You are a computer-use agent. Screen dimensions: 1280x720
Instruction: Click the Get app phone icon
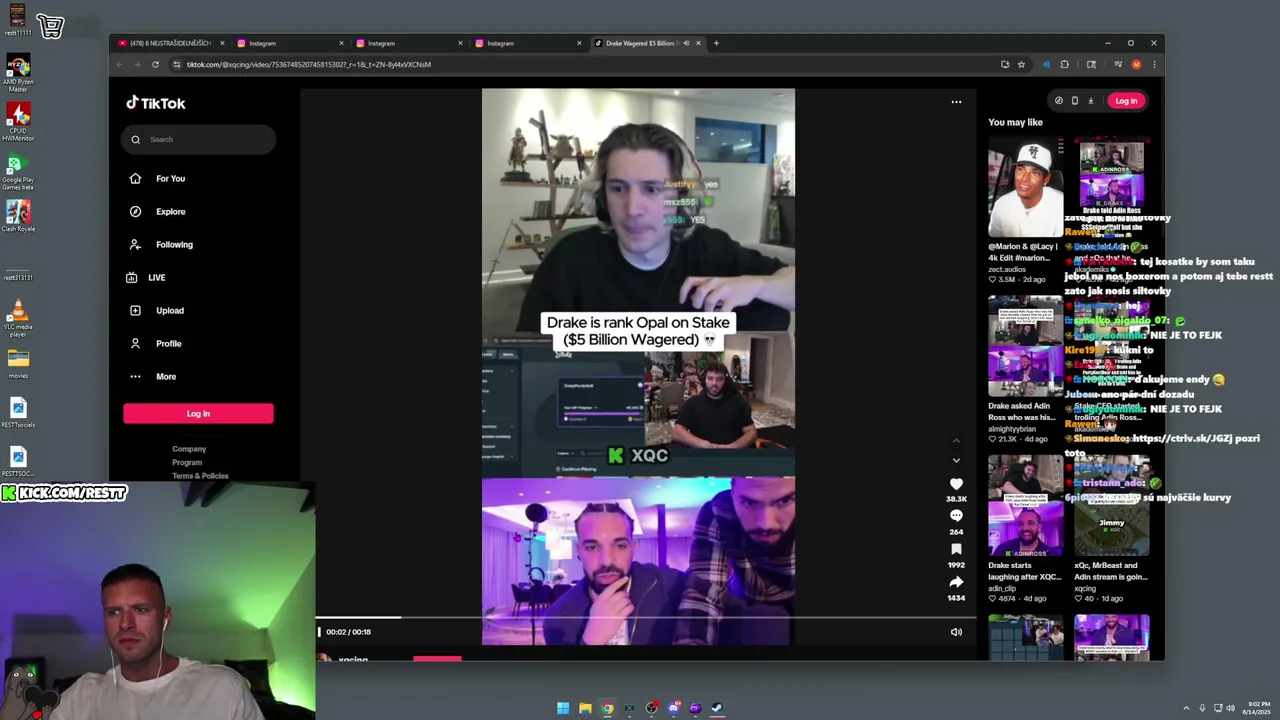[x=1075, y=100]
